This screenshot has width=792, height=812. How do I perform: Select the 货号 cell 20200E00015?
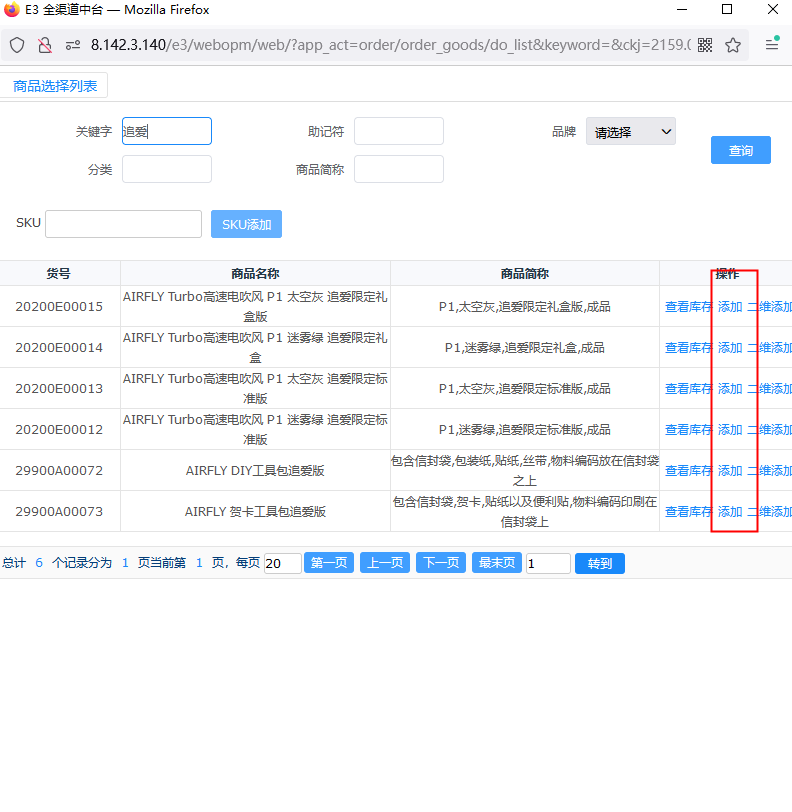[59, 307]
